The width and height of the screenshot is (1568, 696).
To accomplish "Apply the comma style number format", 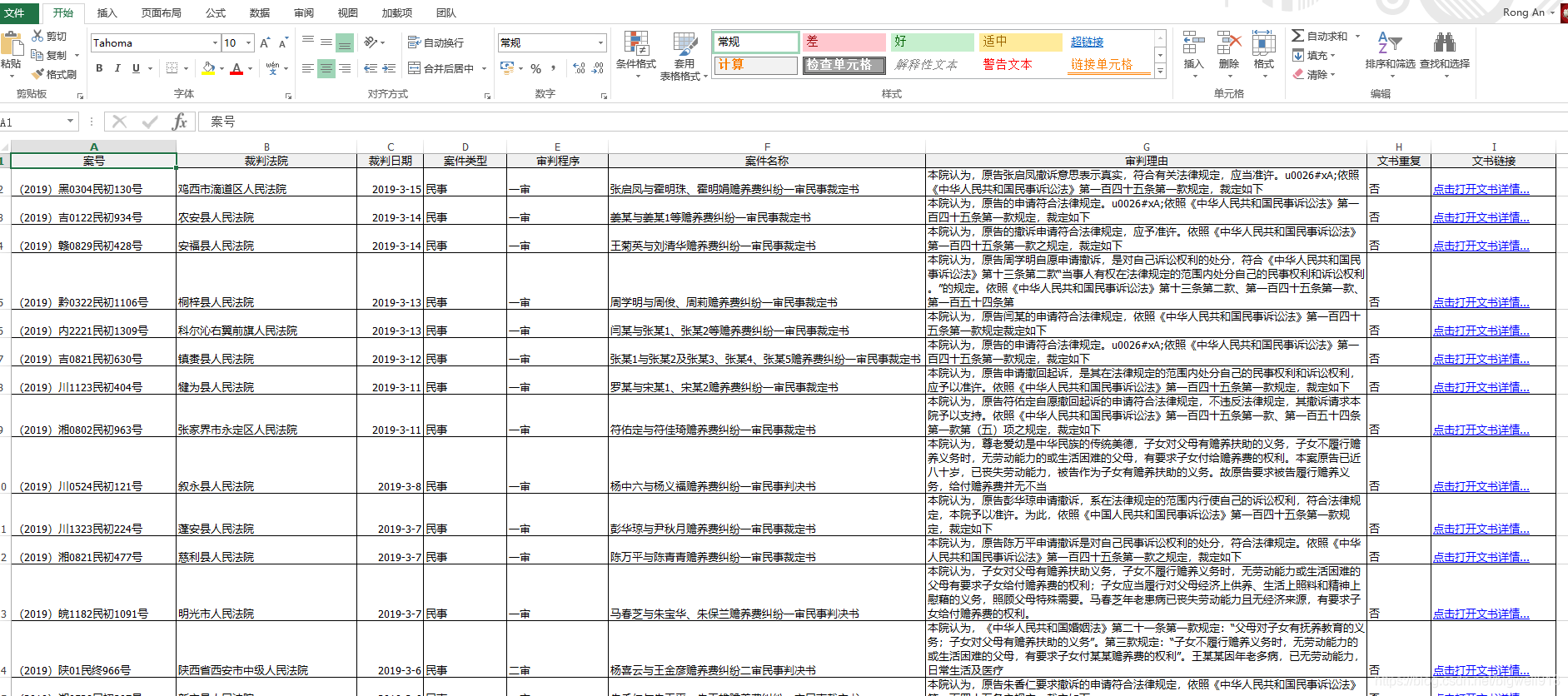I will [x=553, y=68].
